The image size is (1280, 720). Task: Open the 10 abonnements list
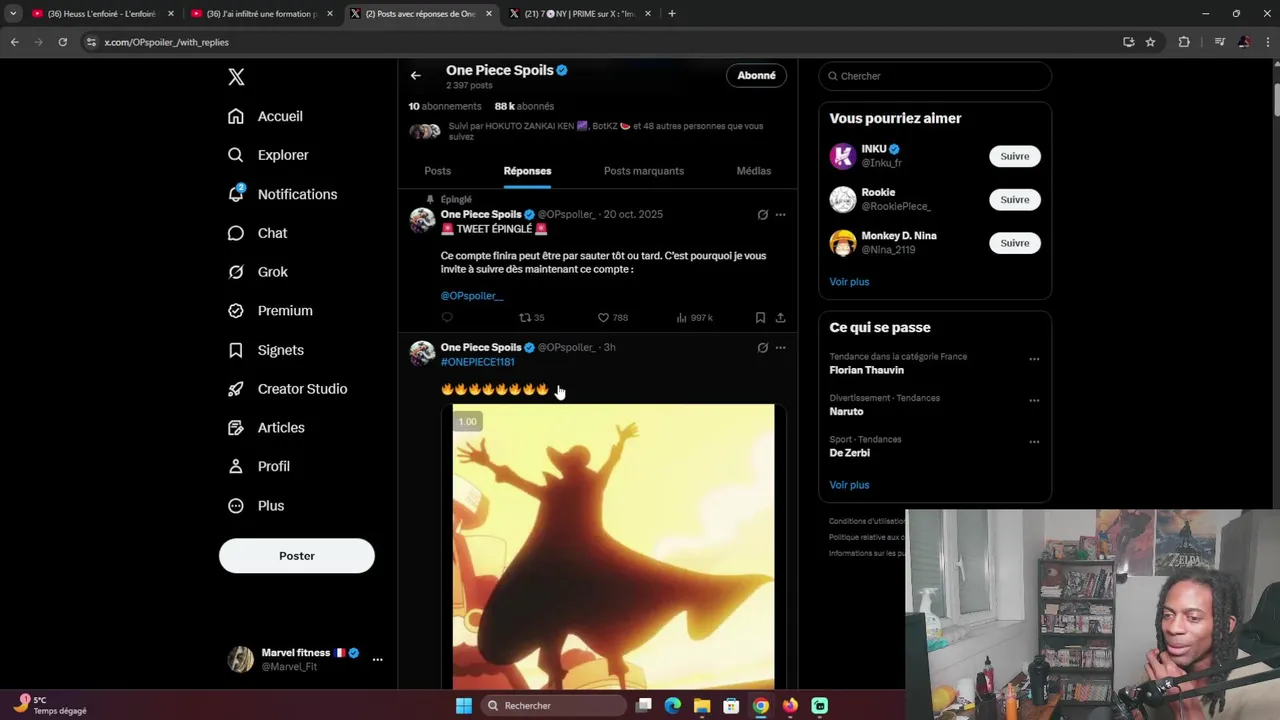pyautogui.click(x=445, y=106)
